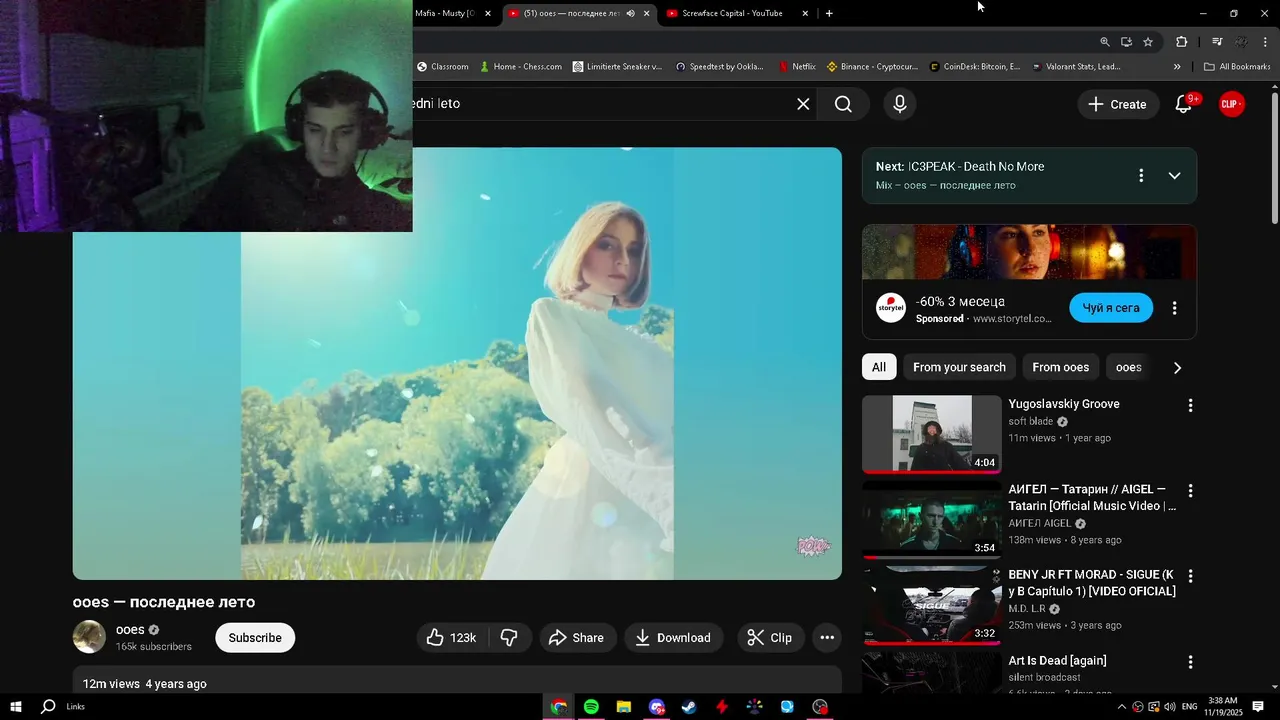Click the Create button

pos(1117,104)
